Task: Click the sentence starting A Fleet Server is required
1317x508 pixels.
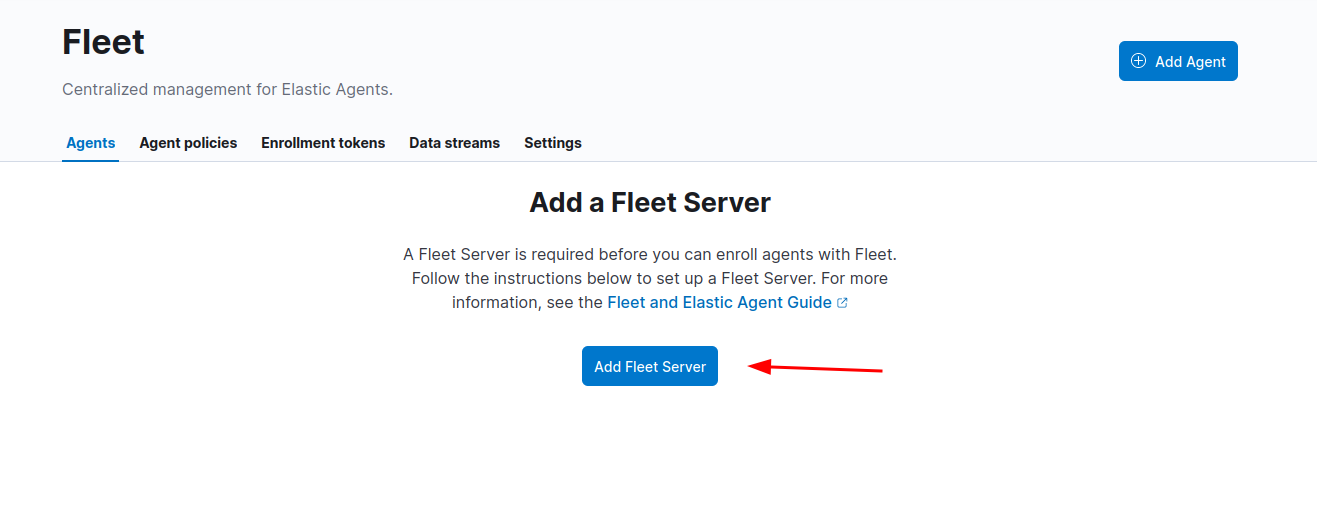Action: coord(650,254)
